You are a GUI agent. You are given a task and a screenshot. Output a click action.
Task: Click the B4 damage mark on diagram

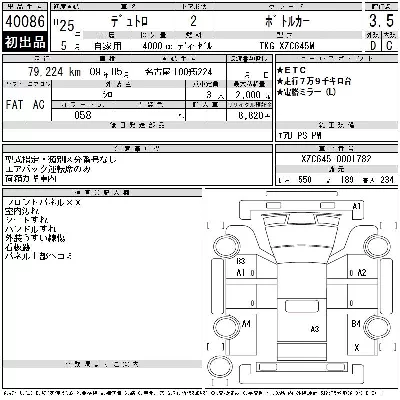pyautogui.click(x=356, y=323)
